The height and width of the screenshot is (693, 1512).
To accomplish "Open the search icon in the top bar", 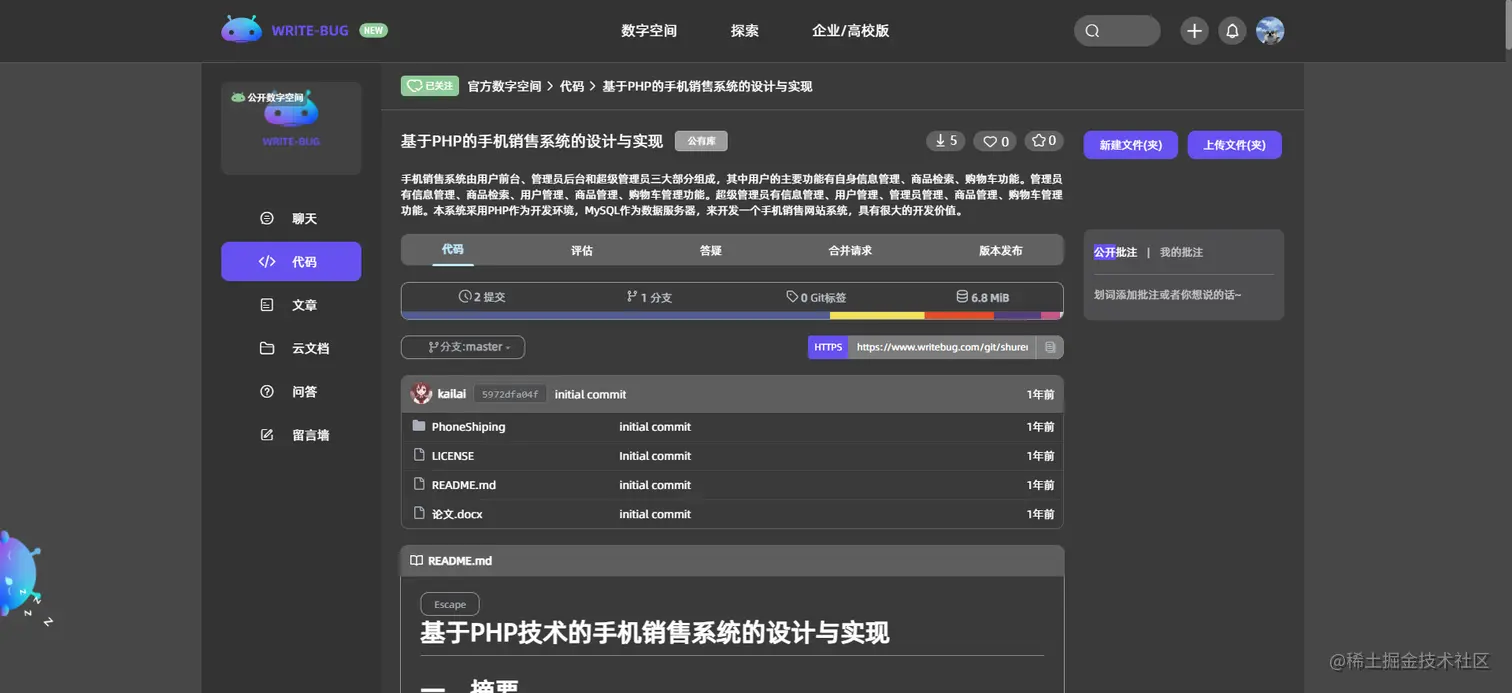I will click(x=1091, y=31).
